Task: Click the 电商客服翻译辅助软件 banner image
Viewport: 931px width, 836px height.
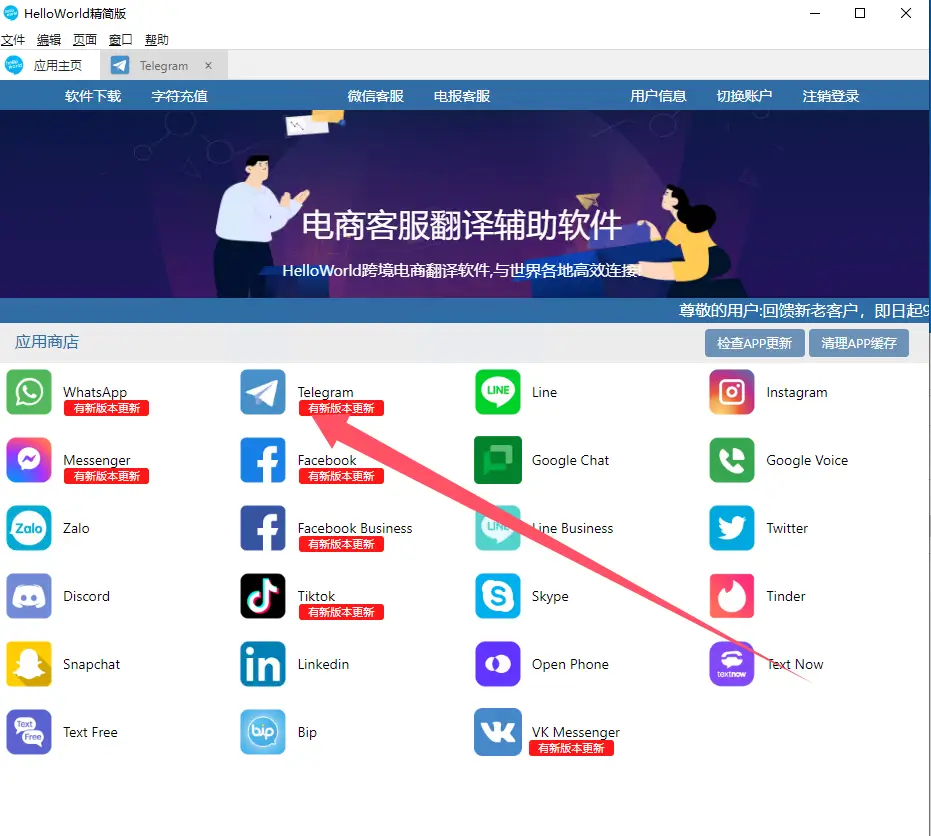Action: pyautogui.click(x=464, y=204)
